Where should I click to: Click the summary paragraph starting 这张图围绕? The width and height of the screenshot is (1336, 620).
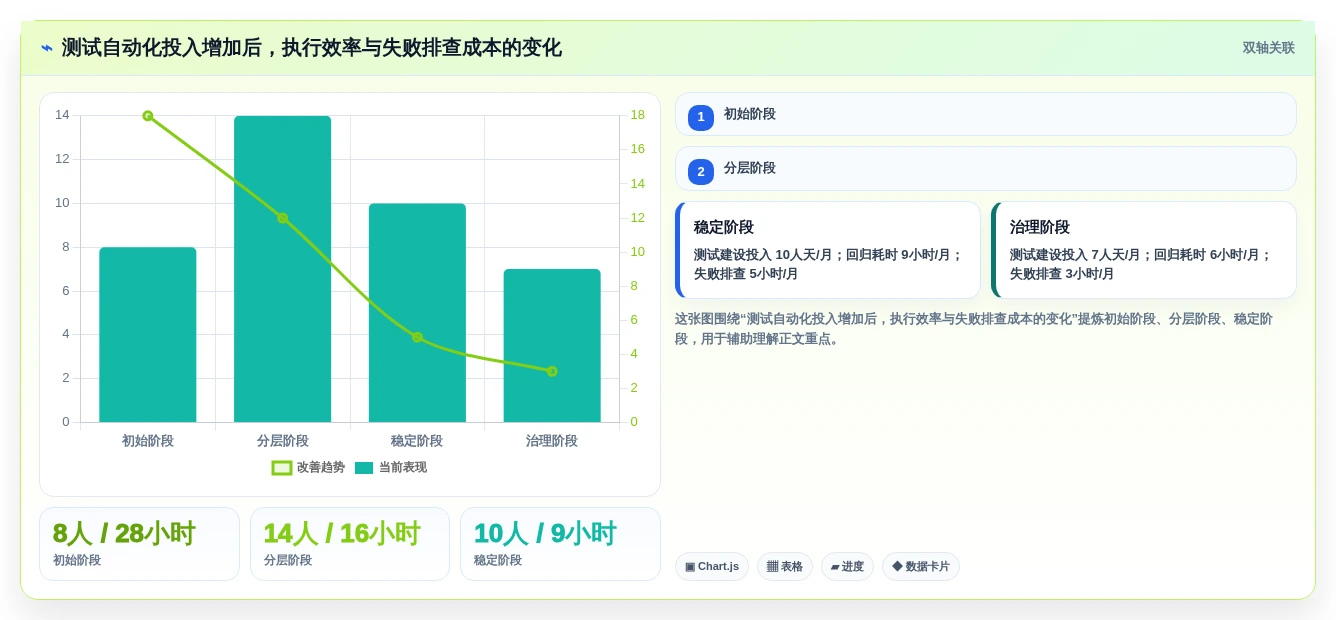coord(974,329)
